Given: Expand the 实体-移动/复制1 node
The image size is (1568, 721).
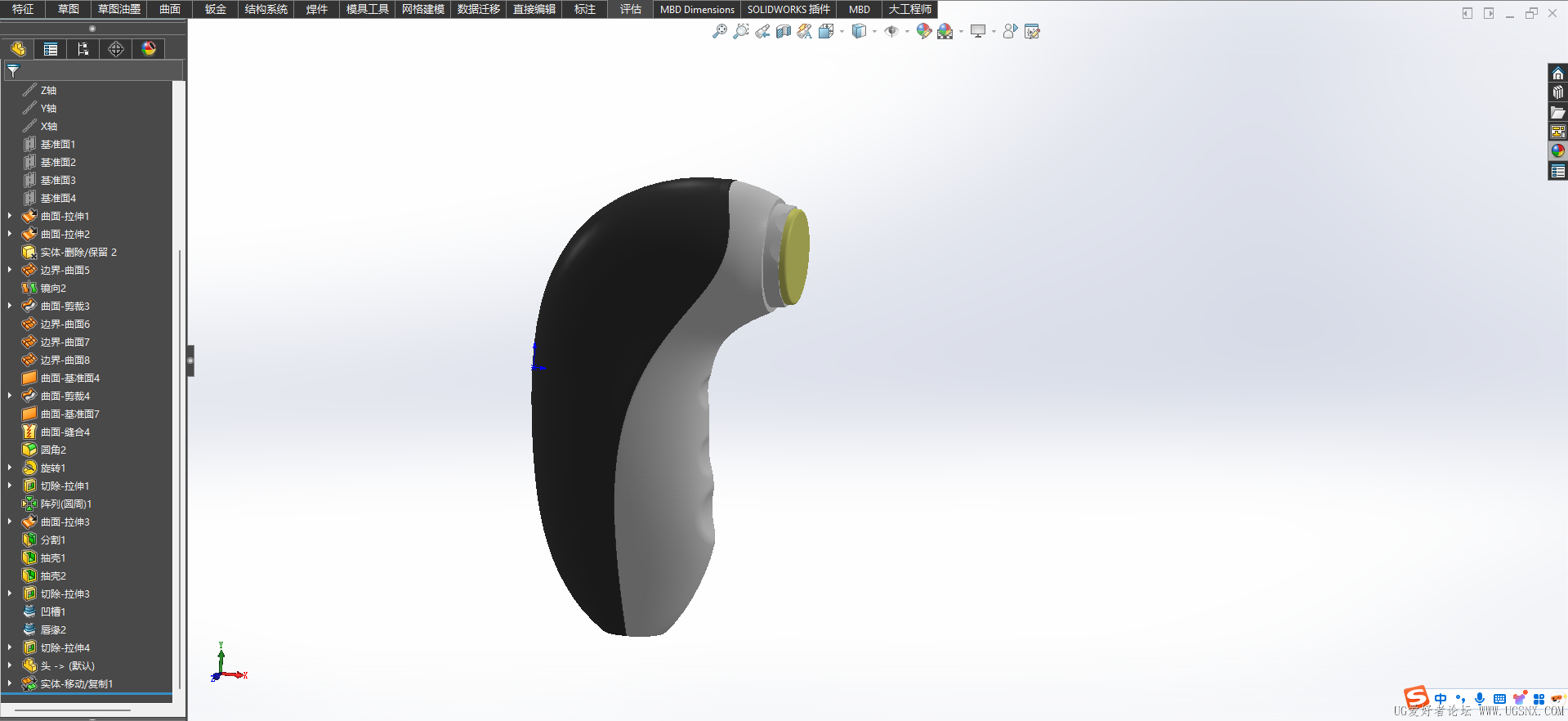Looking at the screenshot, I should [10, 683].
